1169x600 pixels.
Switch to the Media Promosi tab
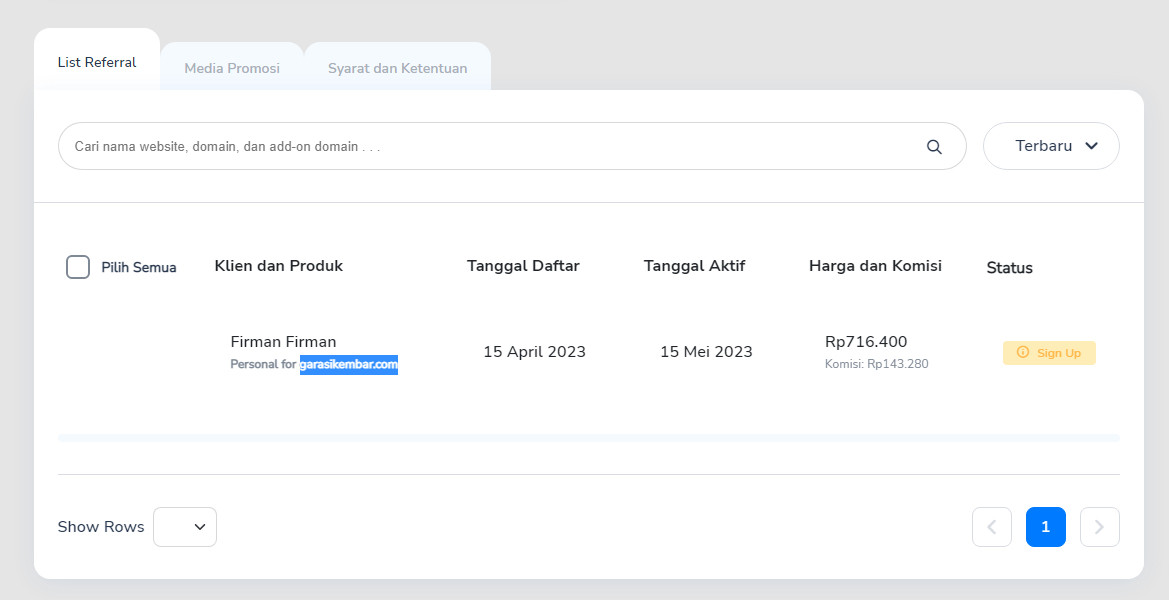[232, 69]
